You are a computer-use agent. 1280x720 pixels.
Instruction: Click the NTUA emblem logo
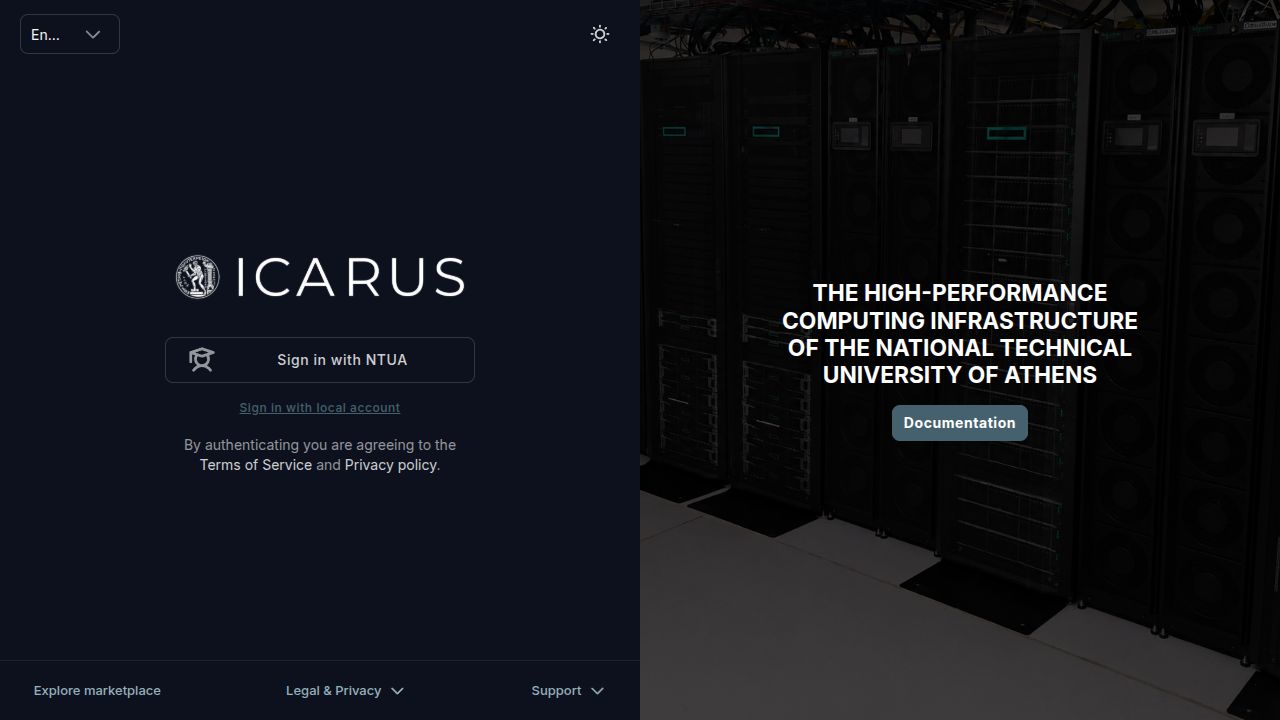click(198, 277)
